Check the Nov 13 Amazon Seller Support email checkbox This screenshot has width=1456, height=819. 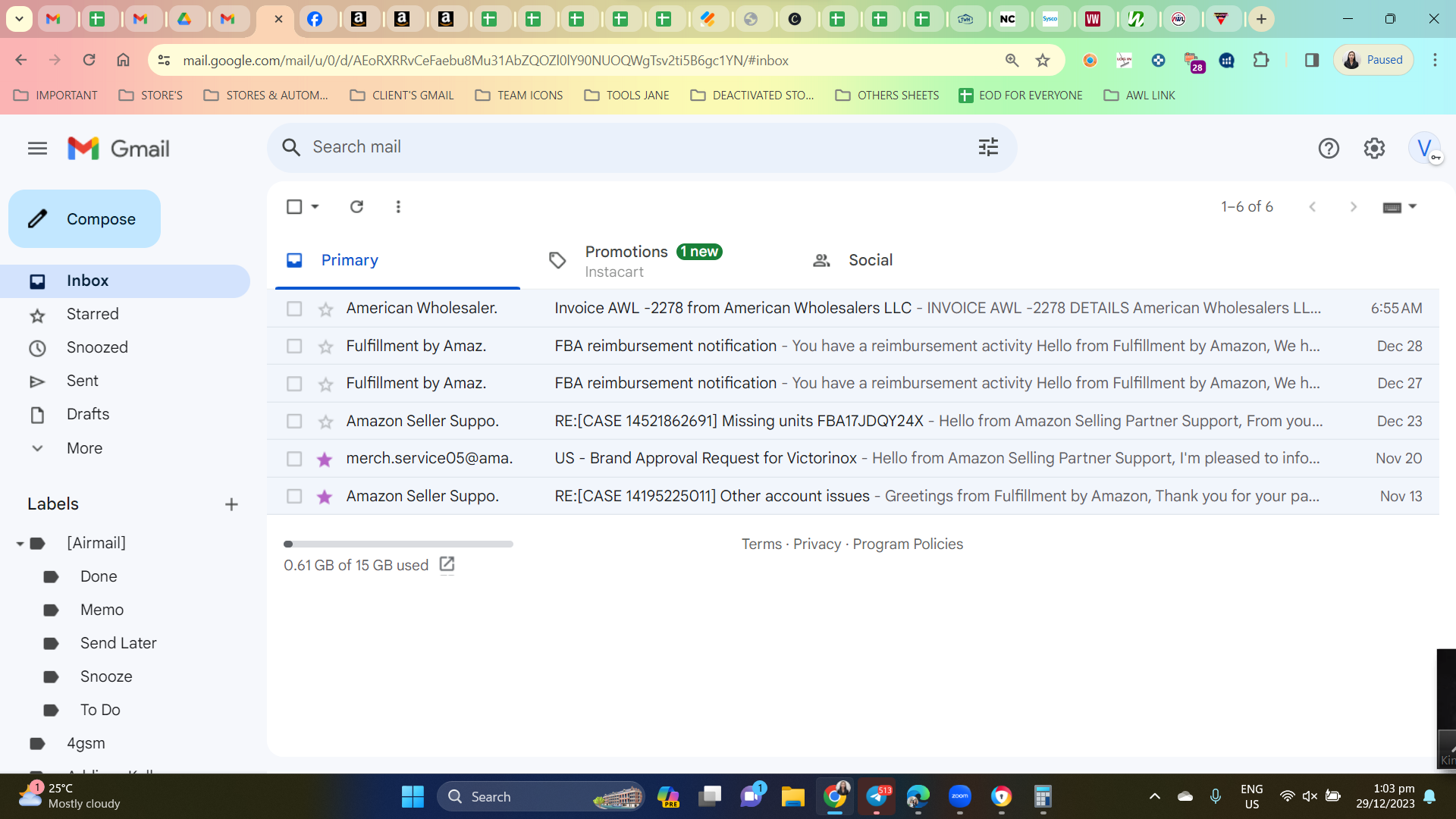(294, 497)
